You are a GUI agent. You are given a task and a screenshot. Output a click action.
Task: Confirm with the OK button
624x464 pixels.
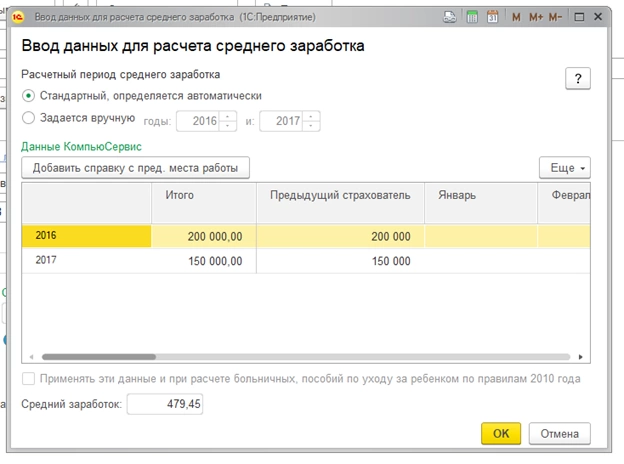[501, 433]
